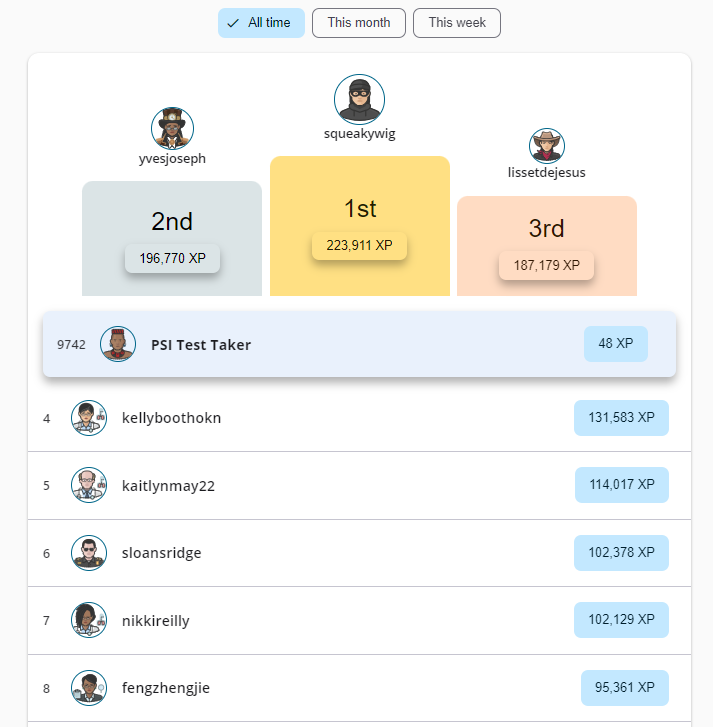Click sloansridge's sunglasses avatar

(x=89, y=553)
